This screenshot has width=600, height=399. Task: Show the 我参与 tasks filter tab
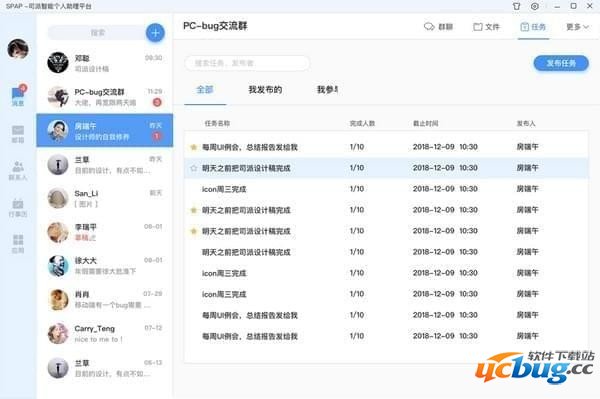(x=327, y=90)
